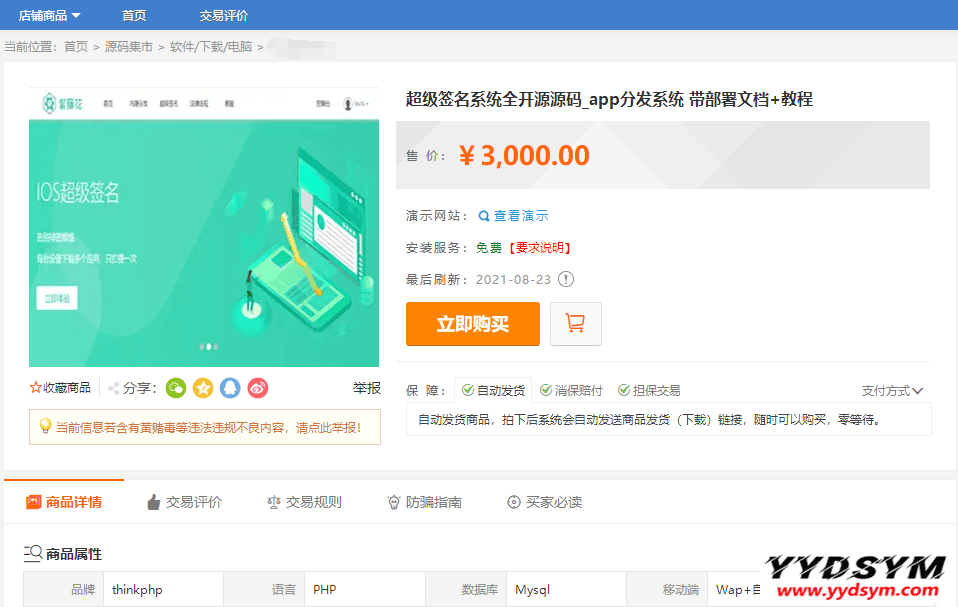
Task: Click the thumbs-up icon of 交易评价 tab
Action: pyautogui.click(x=153, y=502)
